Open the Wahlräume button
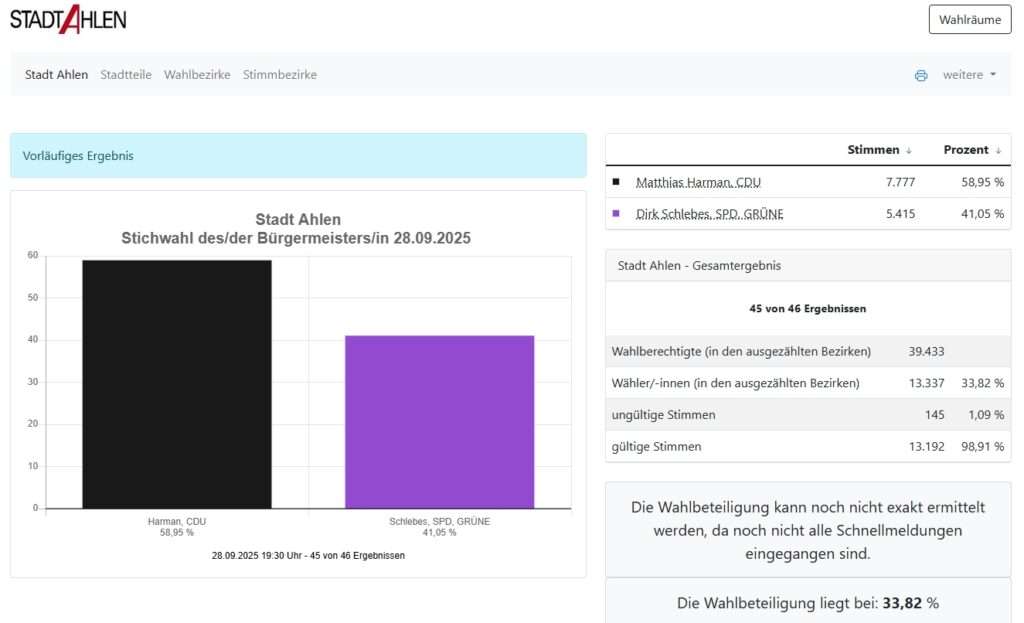 coord(969,19)
